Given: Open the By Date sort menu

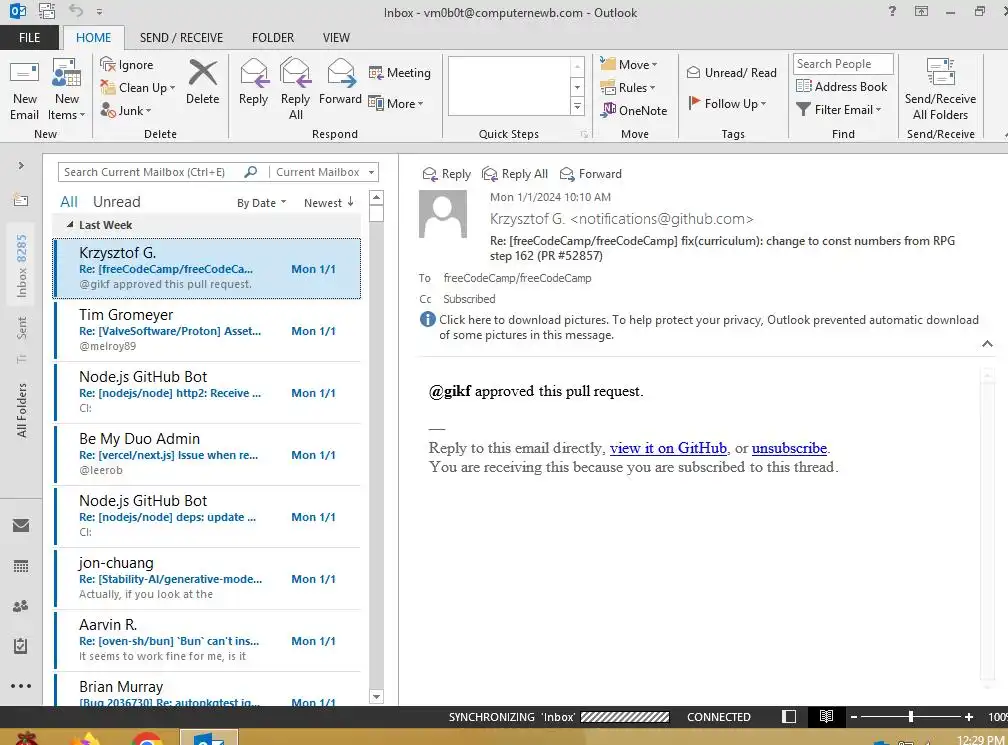Looking at the screenshot, I should 261,203.
